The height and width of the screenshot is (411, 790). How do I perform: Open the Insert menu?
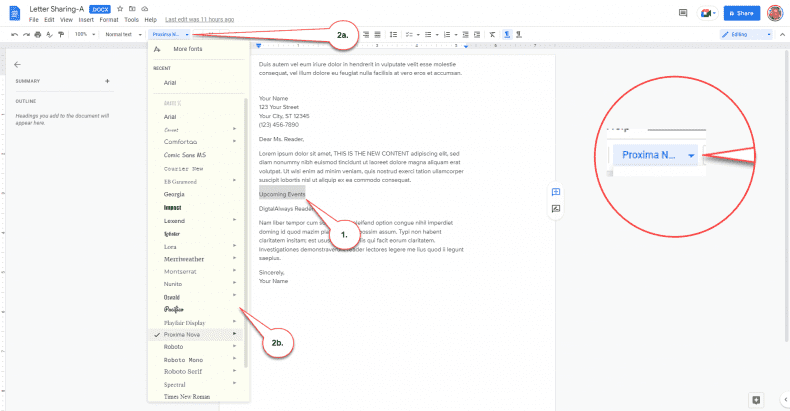tap(86, 20)
